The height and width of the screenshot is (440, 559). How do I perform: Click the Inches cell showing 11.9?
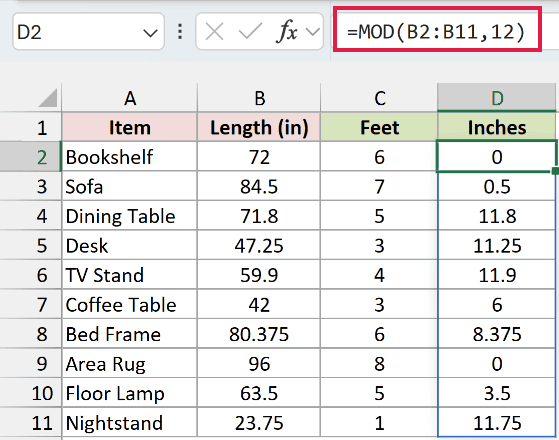497,275
